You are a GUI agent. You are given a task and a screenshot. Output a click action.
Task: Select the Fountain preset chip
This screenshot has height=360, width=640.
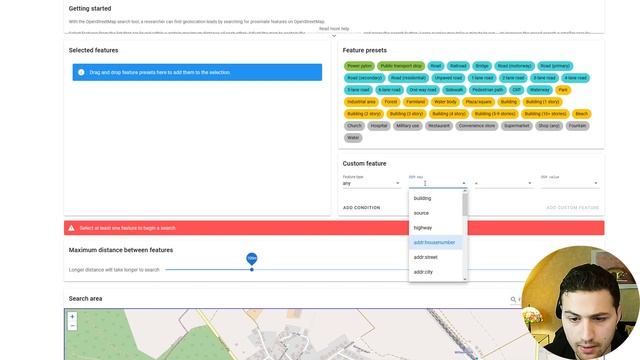pos(577,126)
